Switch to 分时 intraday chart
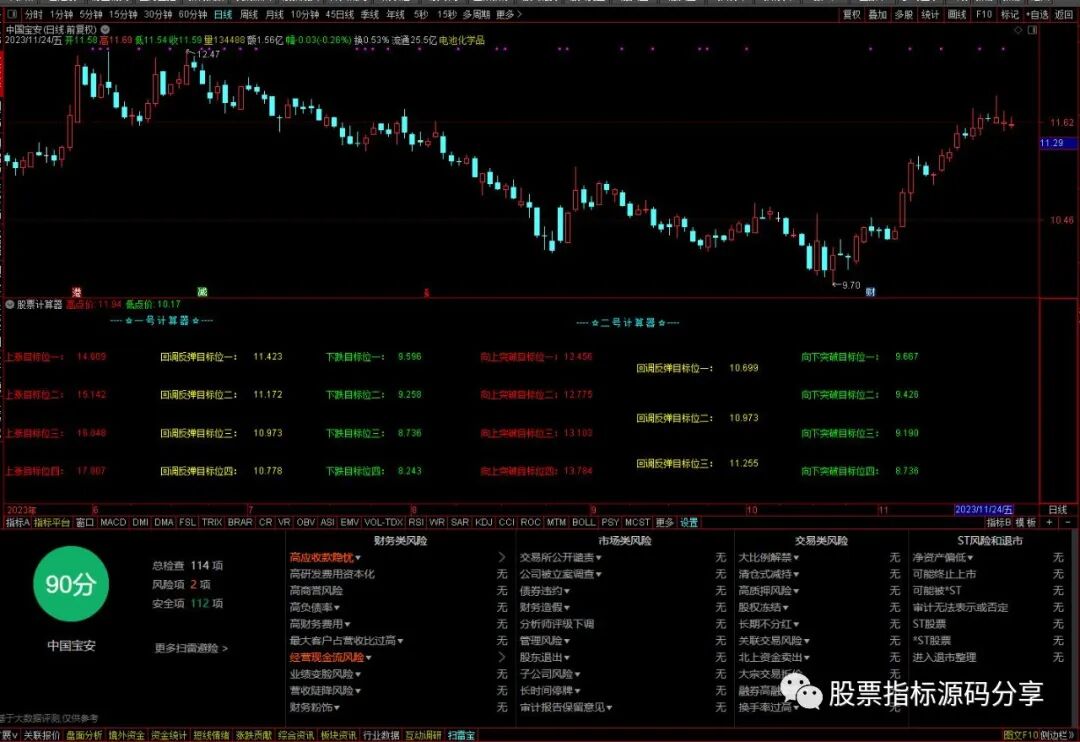This screenshot has width=1080, height=742. pos(33,14)
